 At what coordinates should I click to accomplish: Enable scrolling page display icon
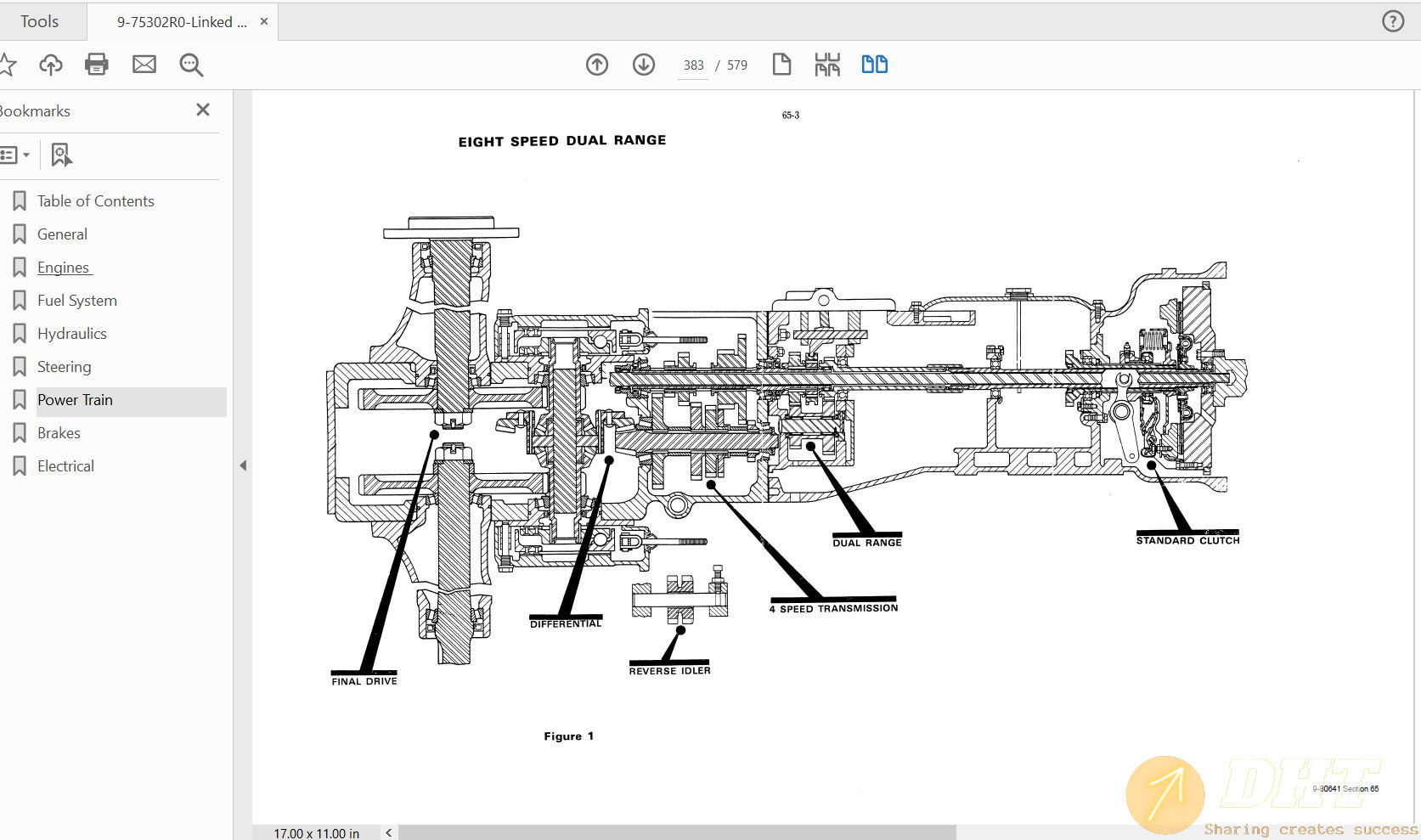827,65
